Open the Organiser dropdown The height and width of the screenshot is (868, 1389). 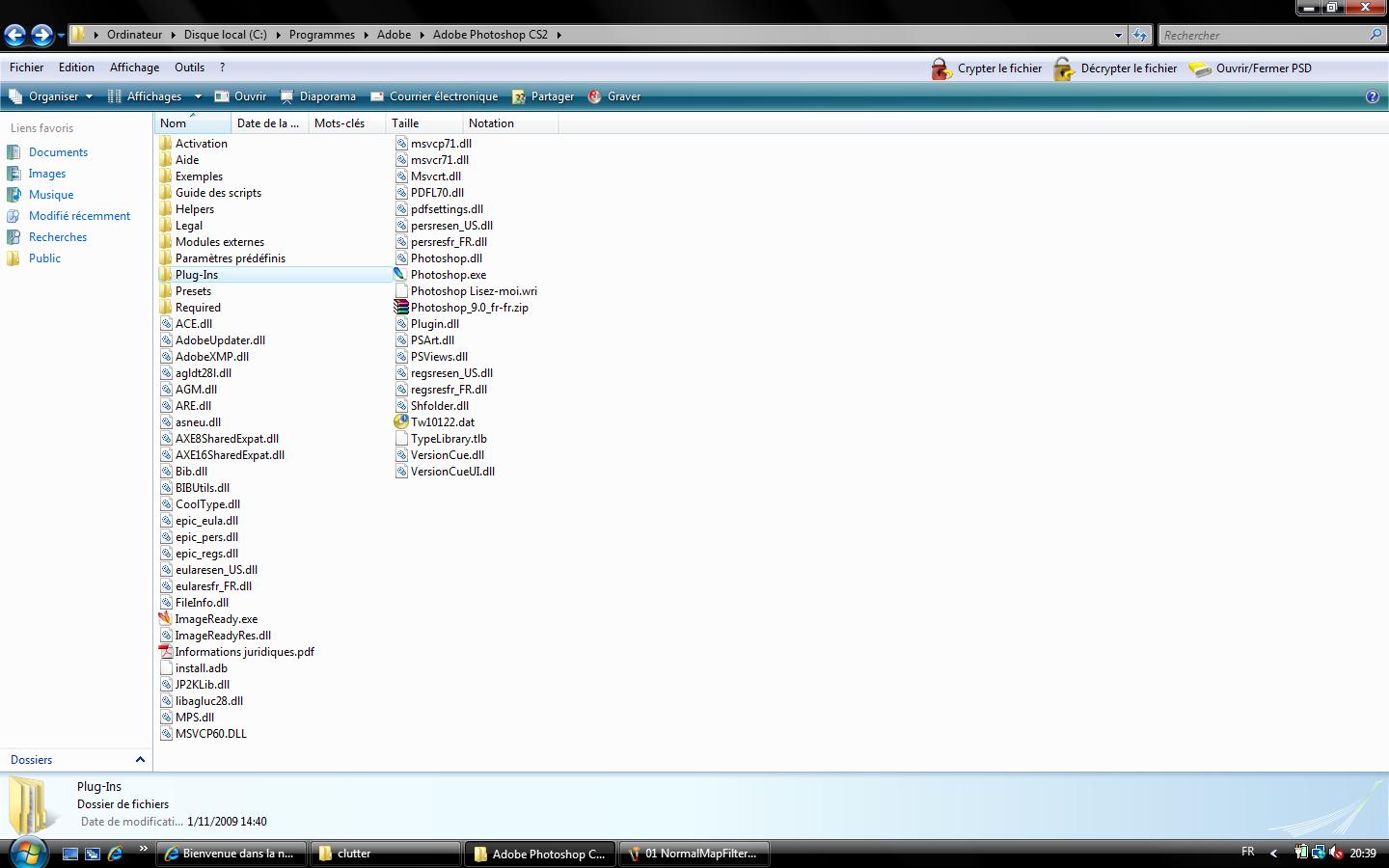tap(51, 96)
